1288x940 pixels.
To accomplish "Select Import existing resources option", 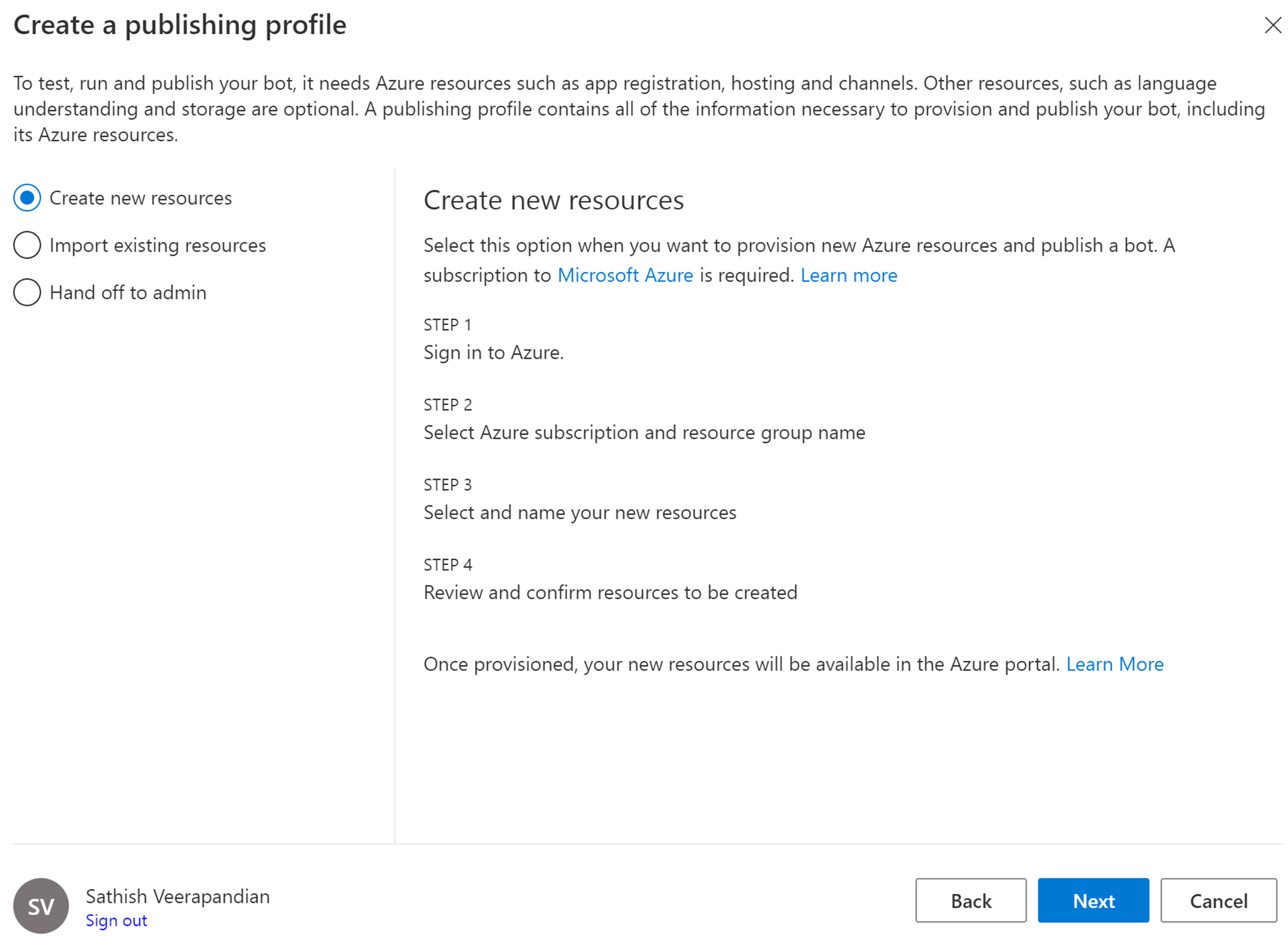I will pos(27,245).
